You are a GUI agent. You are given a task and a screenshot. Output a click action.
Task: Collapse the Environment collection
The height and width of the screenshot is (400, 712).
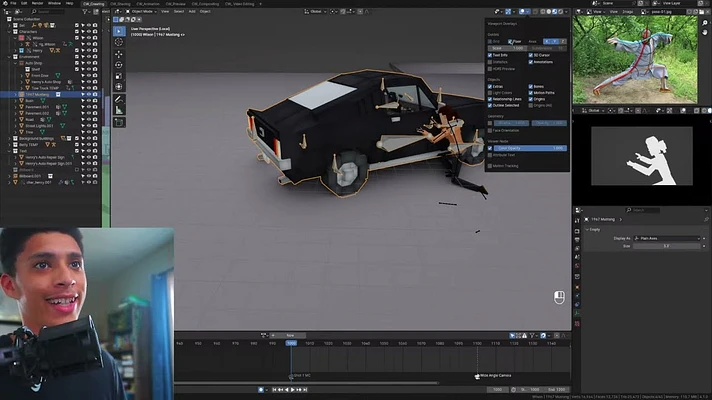click(x=9, y=57)
